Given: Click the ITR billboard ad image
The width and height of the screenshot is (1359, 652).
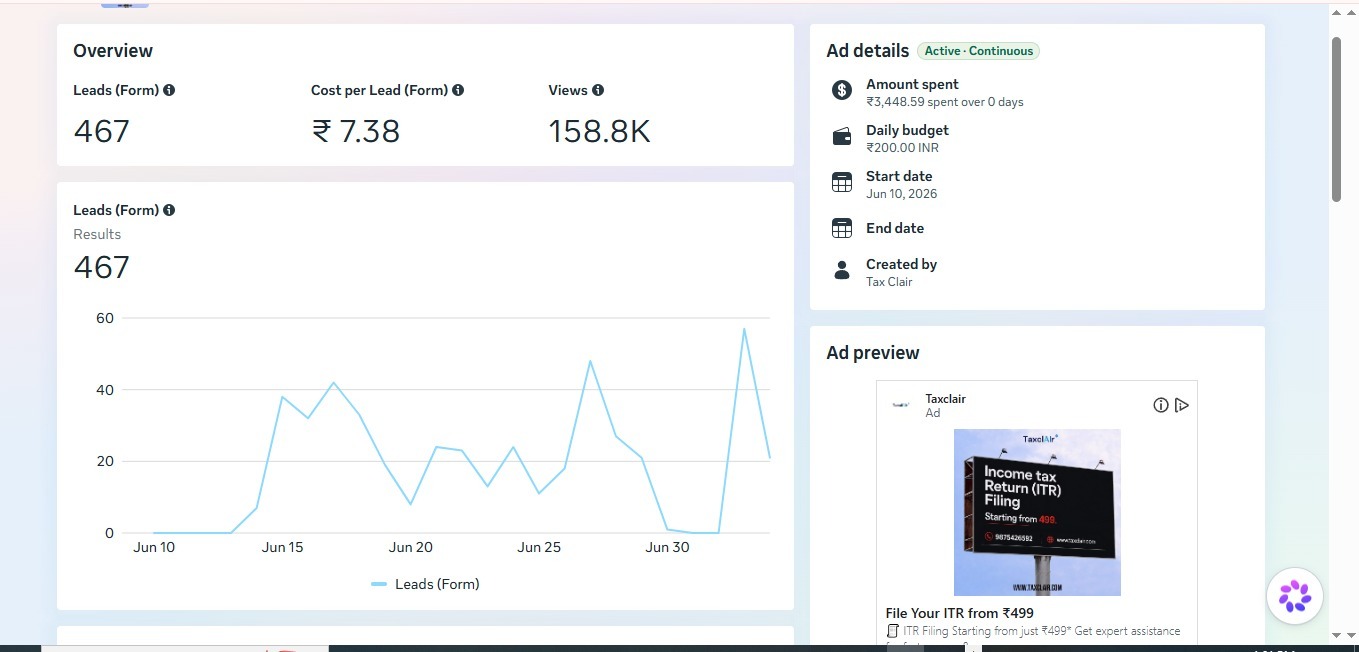Looking at the screenshot, I should click(x=1037, y=512).
